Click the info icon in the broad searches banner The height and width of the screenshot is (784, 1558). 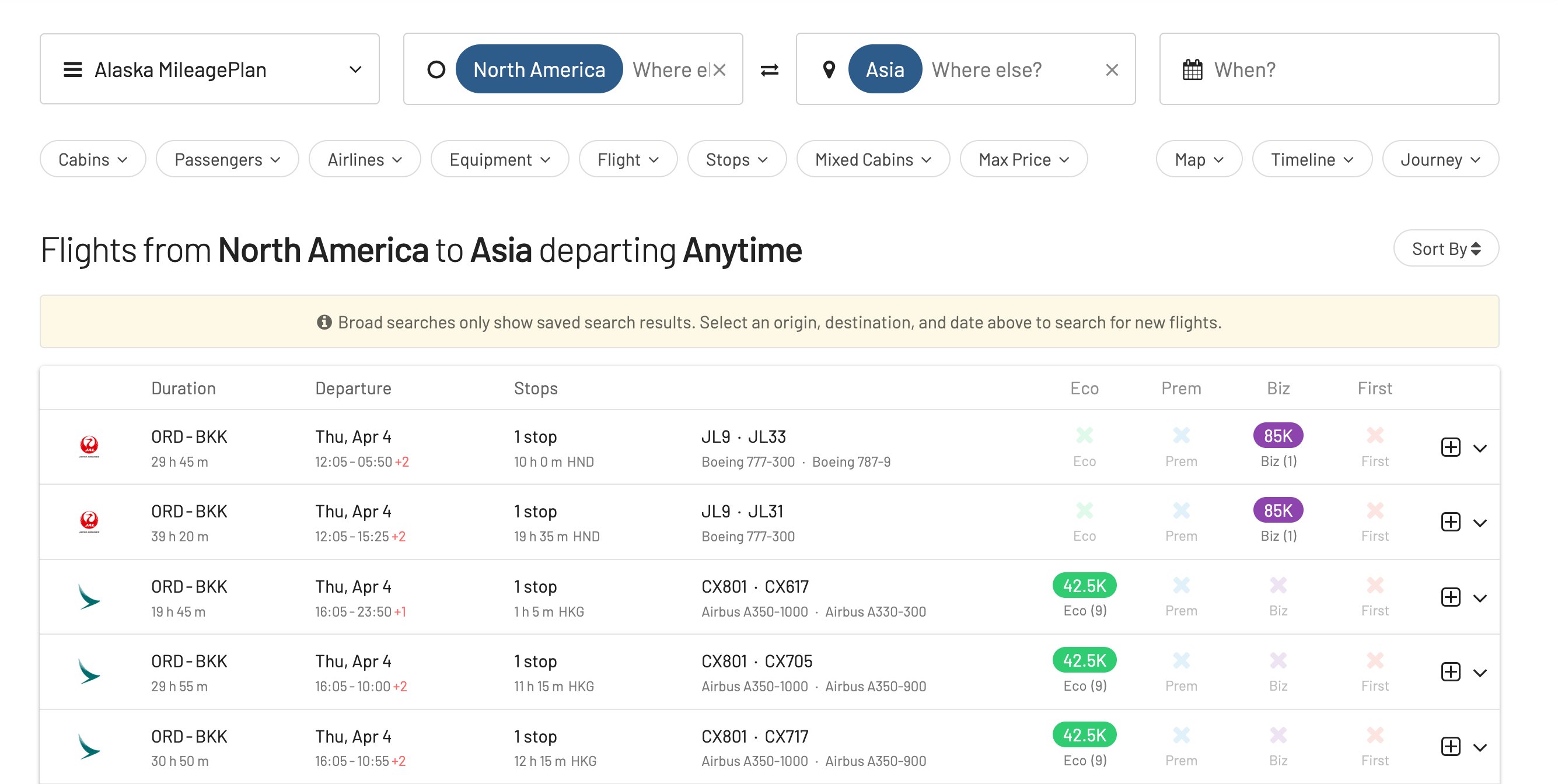pos(324,321)
